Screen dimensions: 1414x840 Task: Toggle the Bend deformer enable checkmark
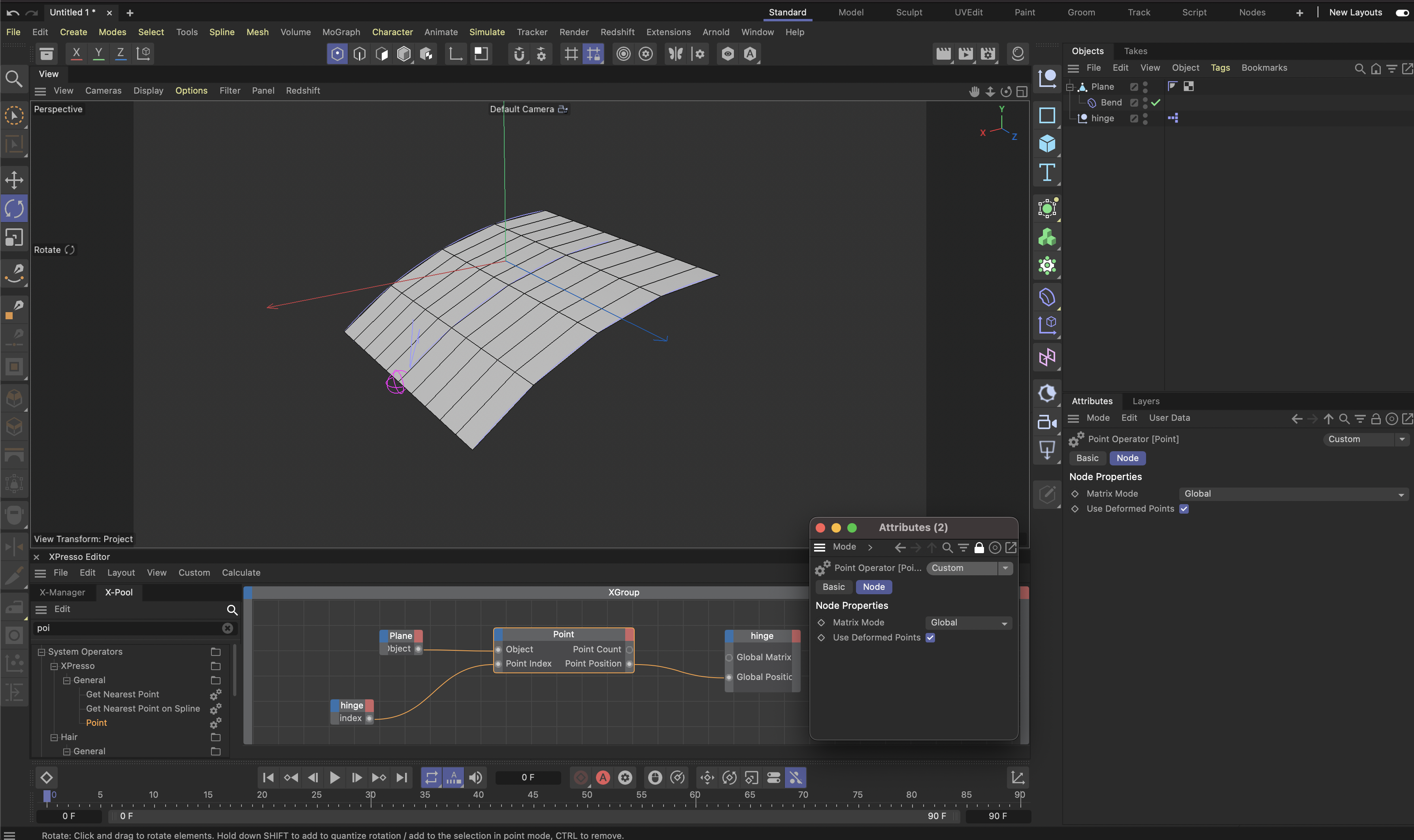click(1156, 102)
